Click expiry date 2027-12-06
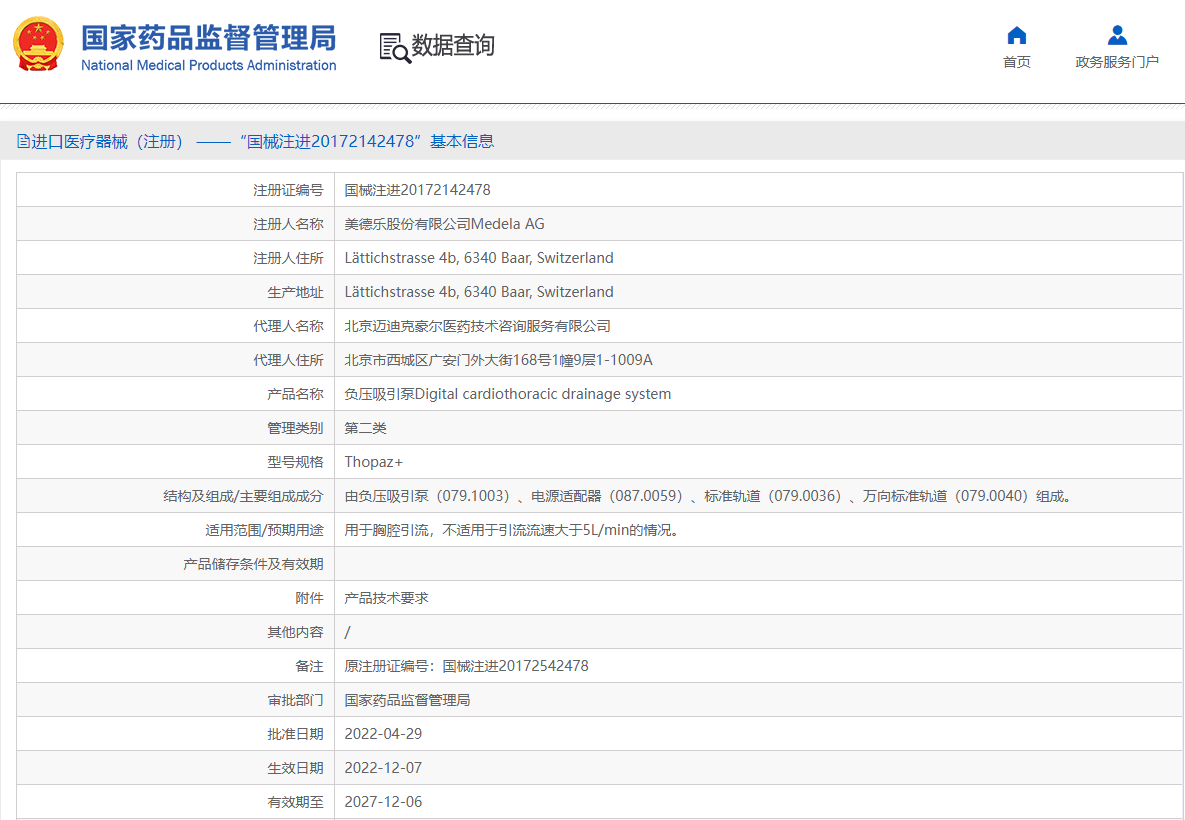Screen dimensions: 1185x820 click(383, 802)
